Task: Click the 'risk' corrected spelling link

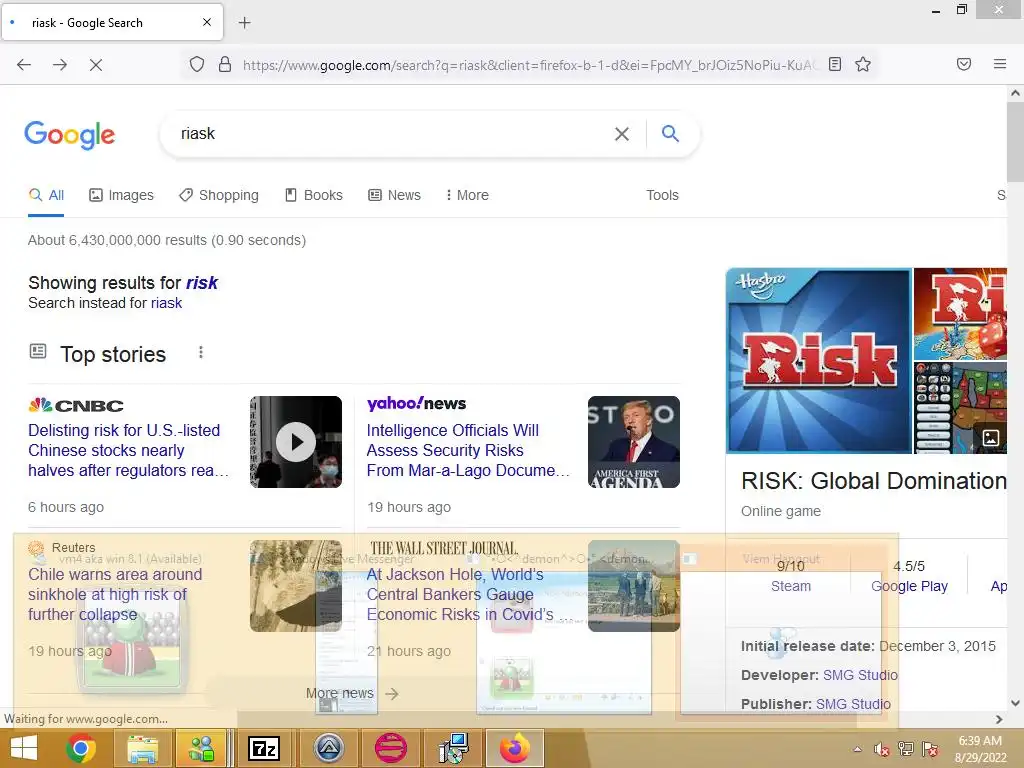Action: pos(202,283)
